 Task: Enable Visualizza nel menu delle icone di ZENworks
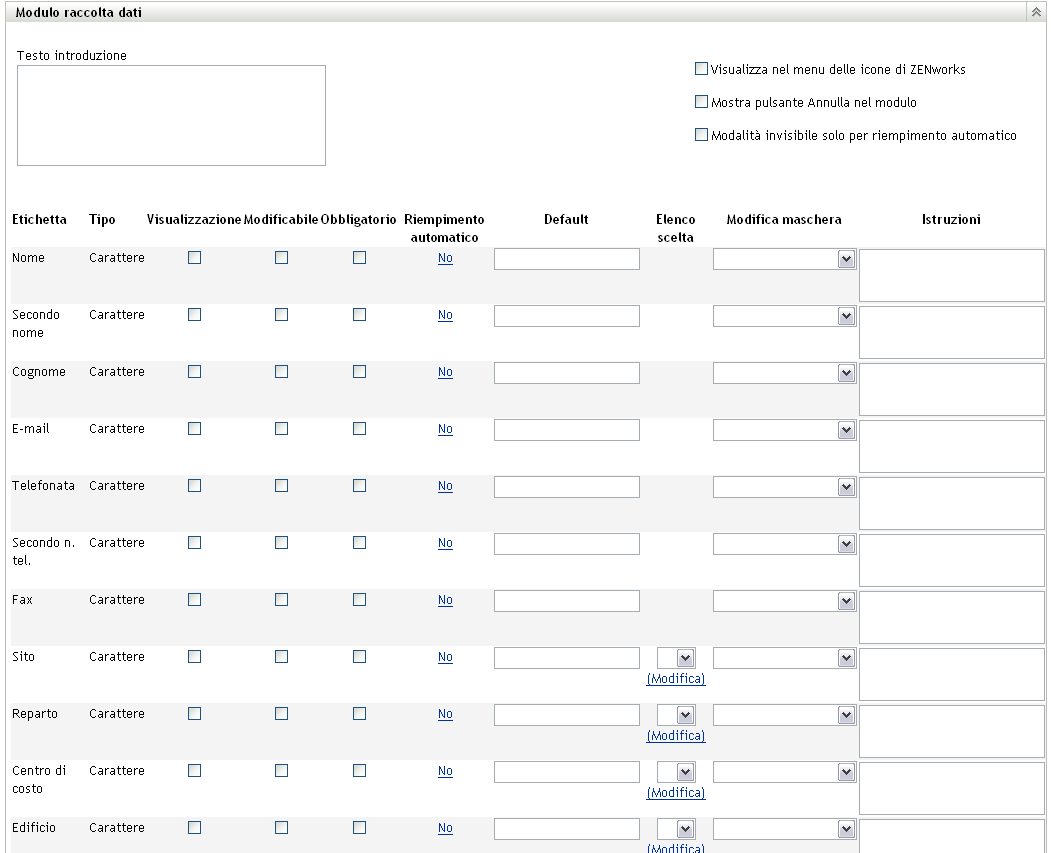pyautogui.click(x=701, y=70)
